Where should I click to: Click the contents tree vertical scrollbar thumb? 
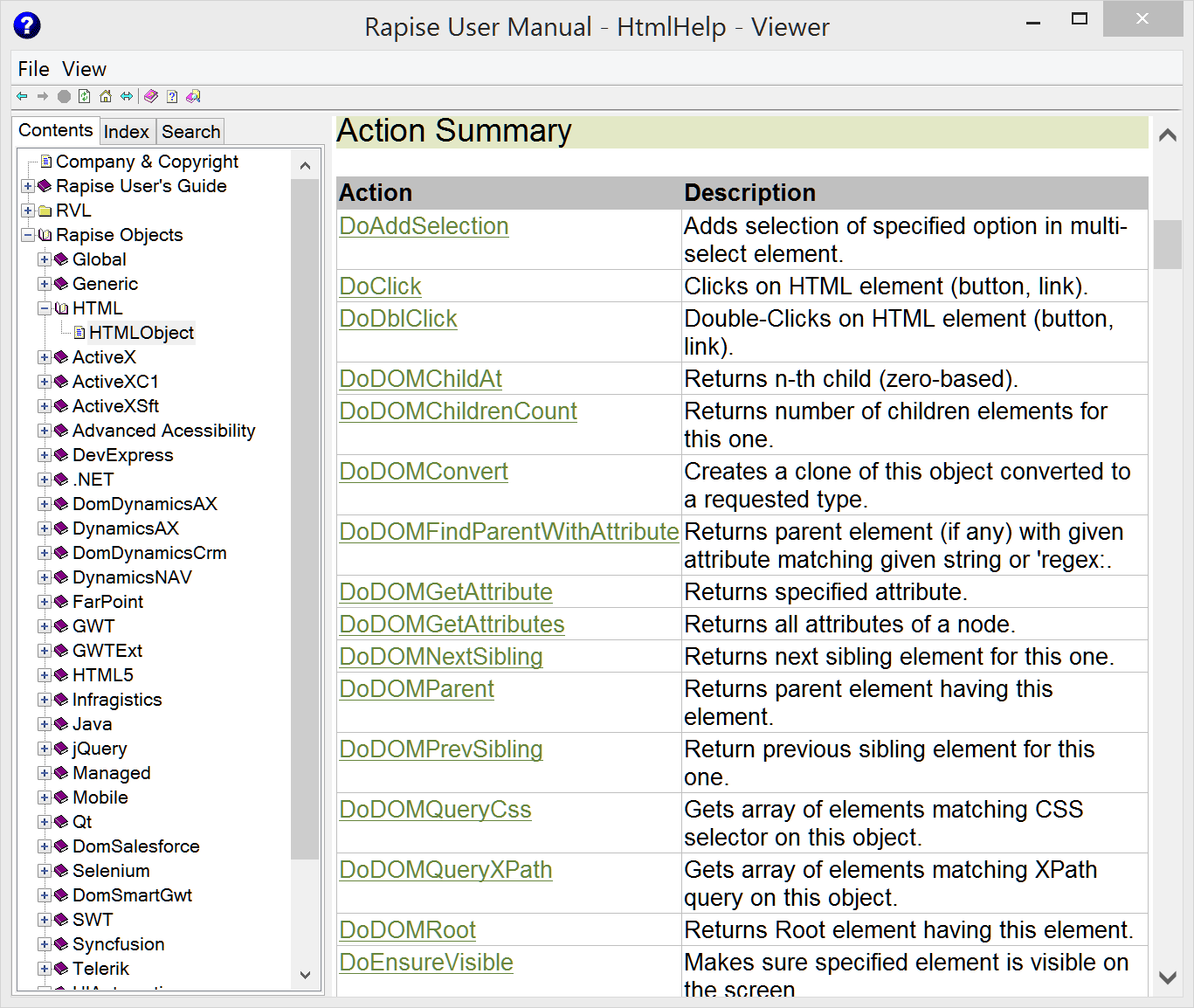click(305, 519)
